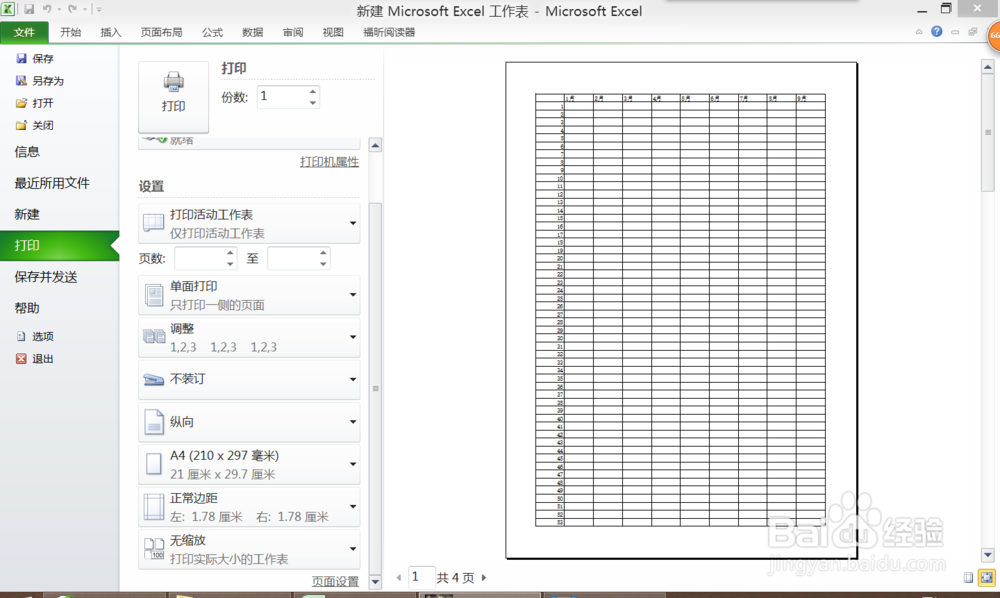This screenshot has width=1000, height=598.
Task: Open the A4 paper size dropdown
Action: tap(249, 464)
